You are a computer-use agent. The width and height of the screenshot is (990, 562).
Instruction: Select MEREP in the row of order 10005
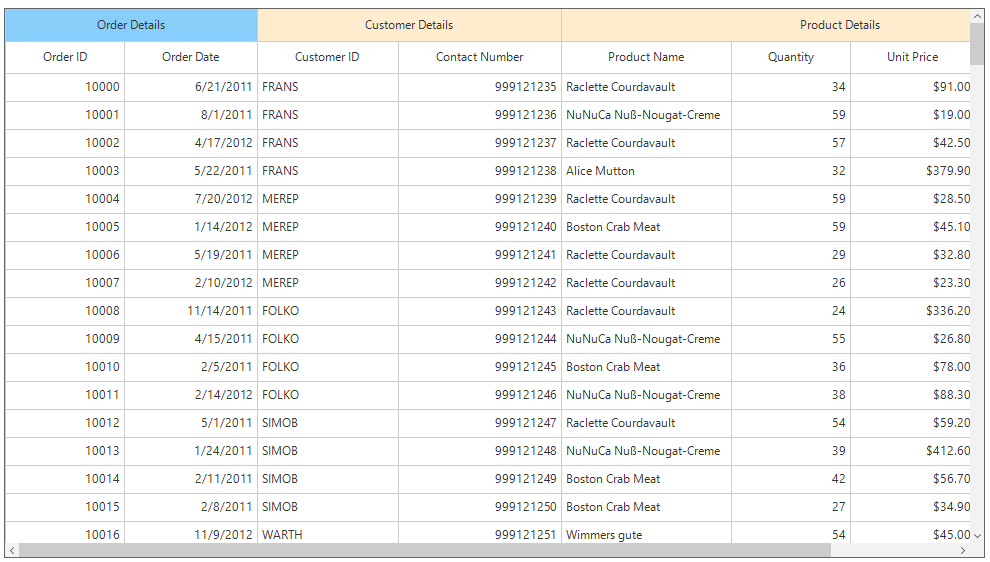click(328, 227)
